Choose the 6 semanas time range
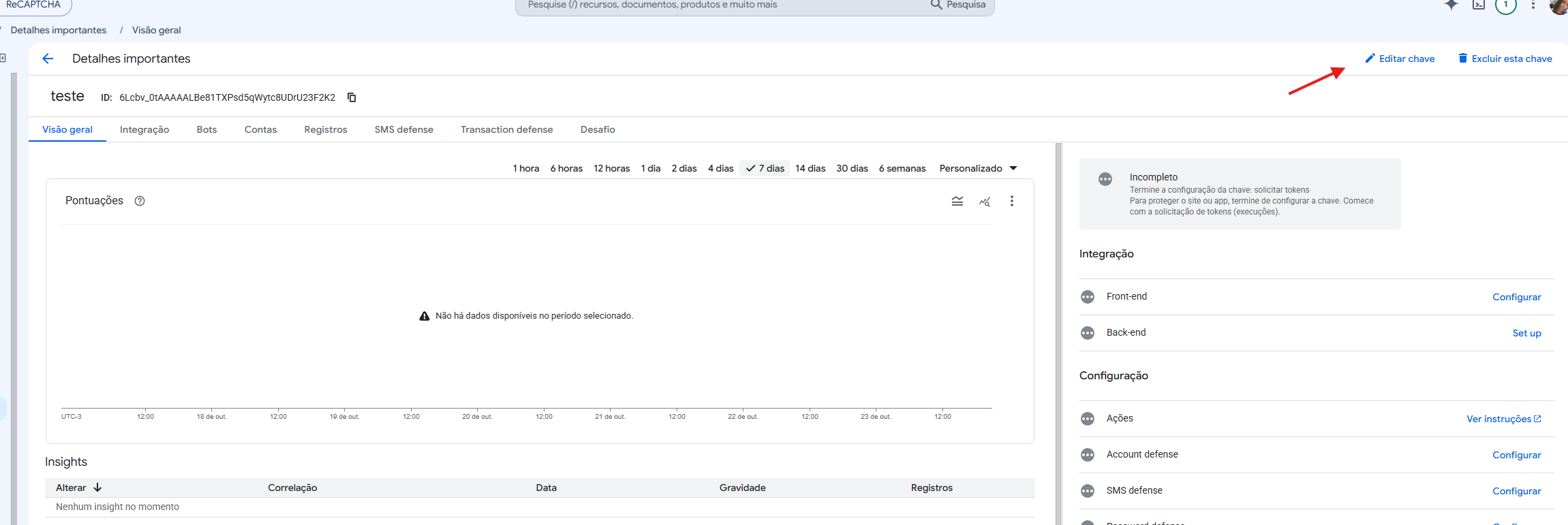The image size is (1568, 525). tap(902, 168)
